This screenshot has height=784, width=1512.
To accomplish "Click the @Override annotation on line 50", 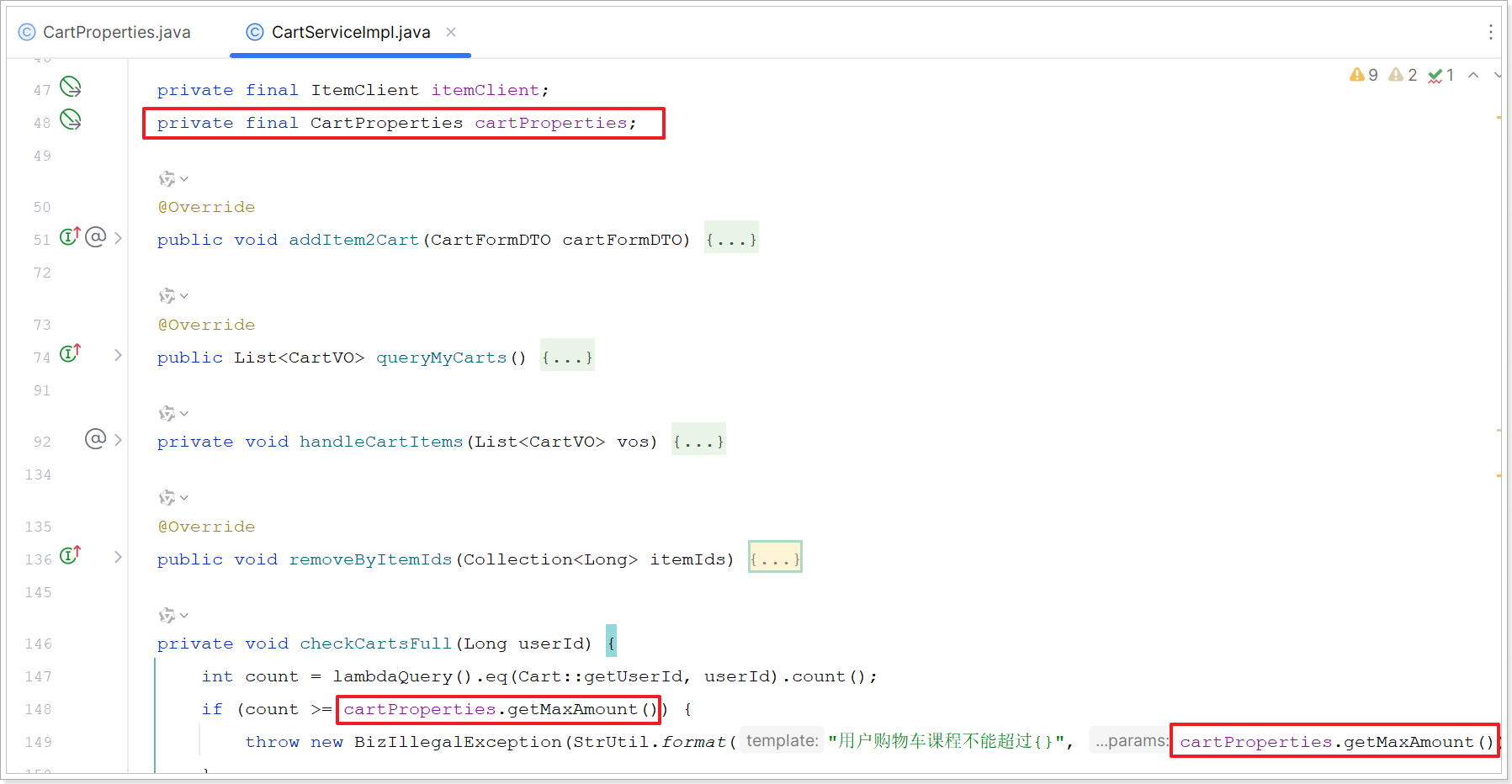I will (206, 207).
